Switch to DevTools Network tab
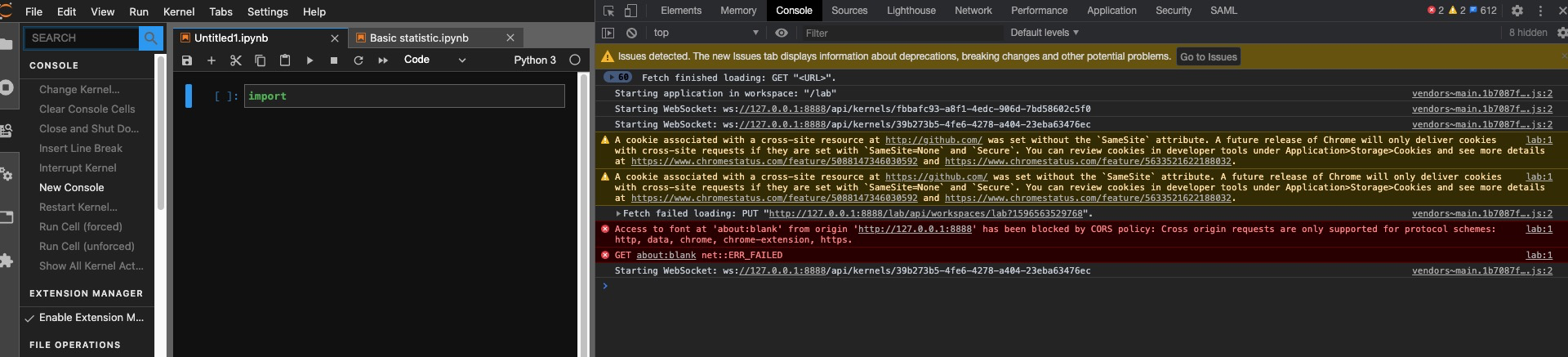Screen dimensions: 1568x357 973,11
